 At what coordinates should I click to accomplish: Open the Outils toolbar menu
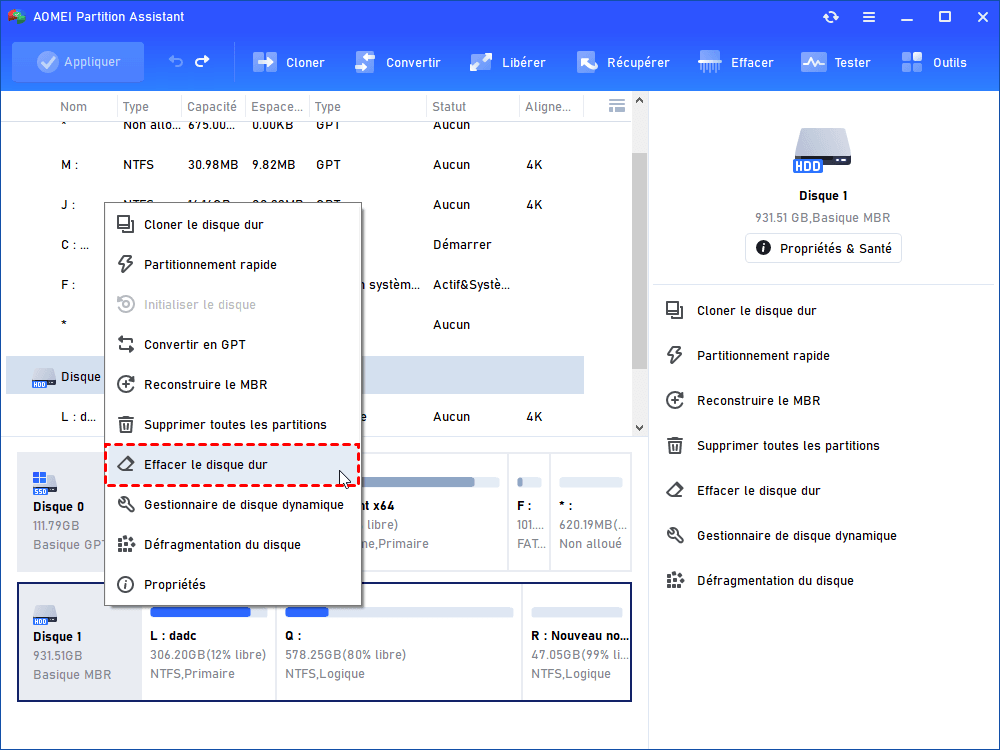(934, 62)
